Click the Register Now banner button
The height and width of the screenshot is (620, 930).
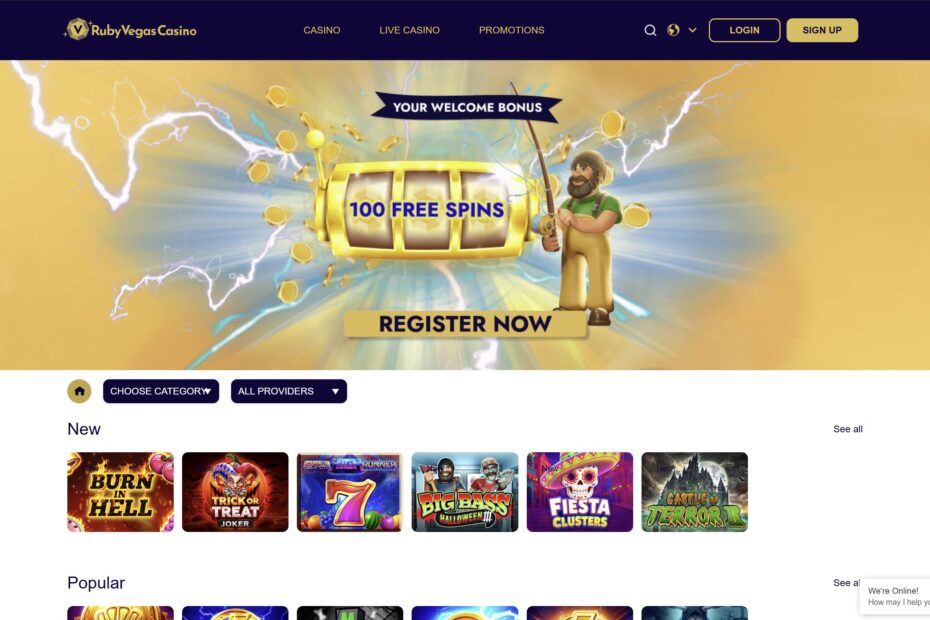tap(465, 324)
